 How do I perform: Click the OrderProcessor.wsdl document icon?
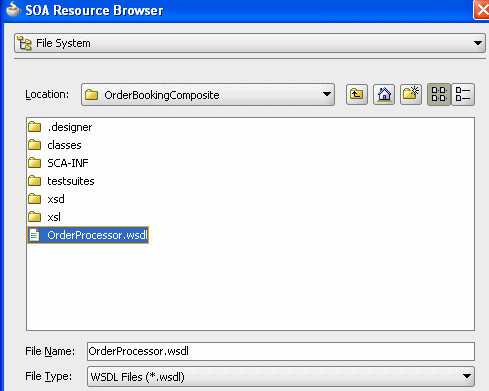coord(35,235)
